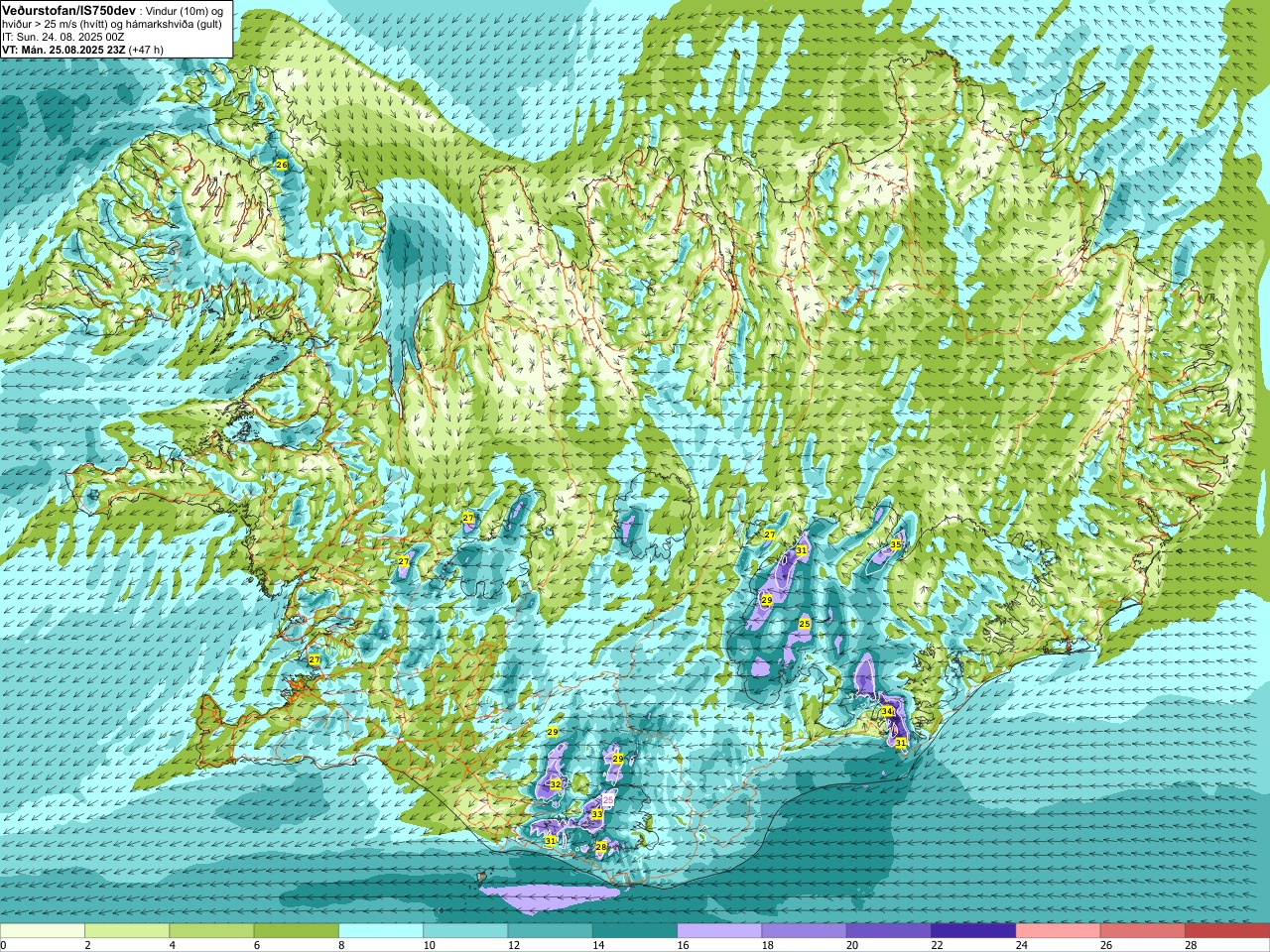Click the legend scale label '18'
This screenshot has width=1270, height=952.
(x=767, y=946)
